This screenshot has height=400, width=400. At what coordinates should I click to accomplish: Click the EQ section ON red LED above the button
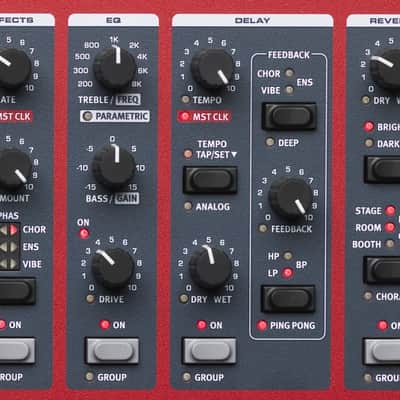pyautogui.click(x=105, y=324)
